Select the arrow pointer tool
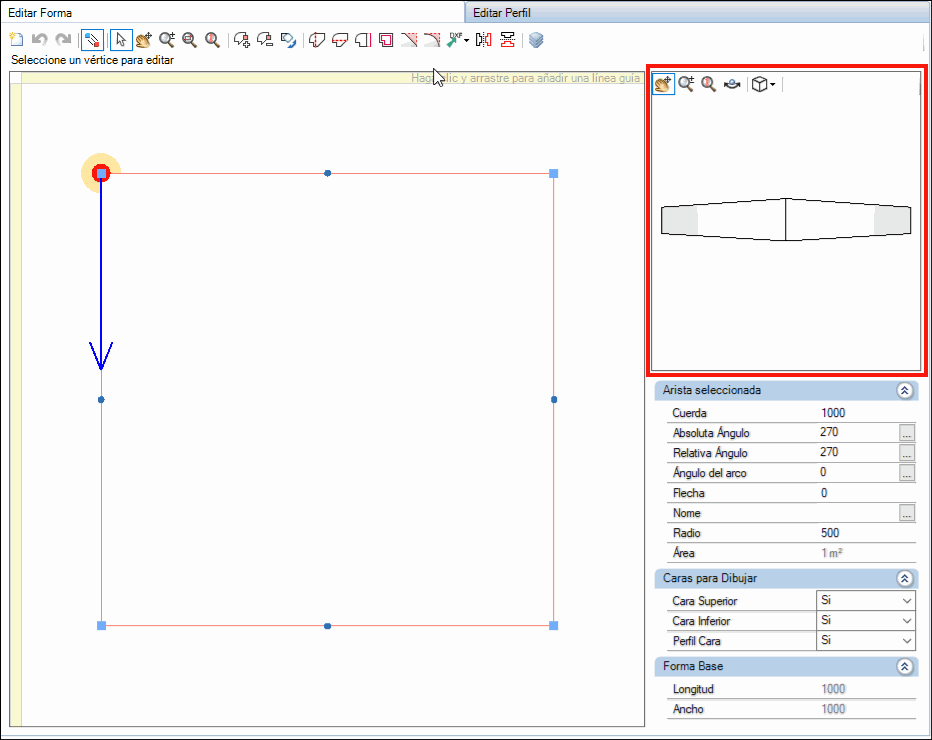 coord(121,40)
